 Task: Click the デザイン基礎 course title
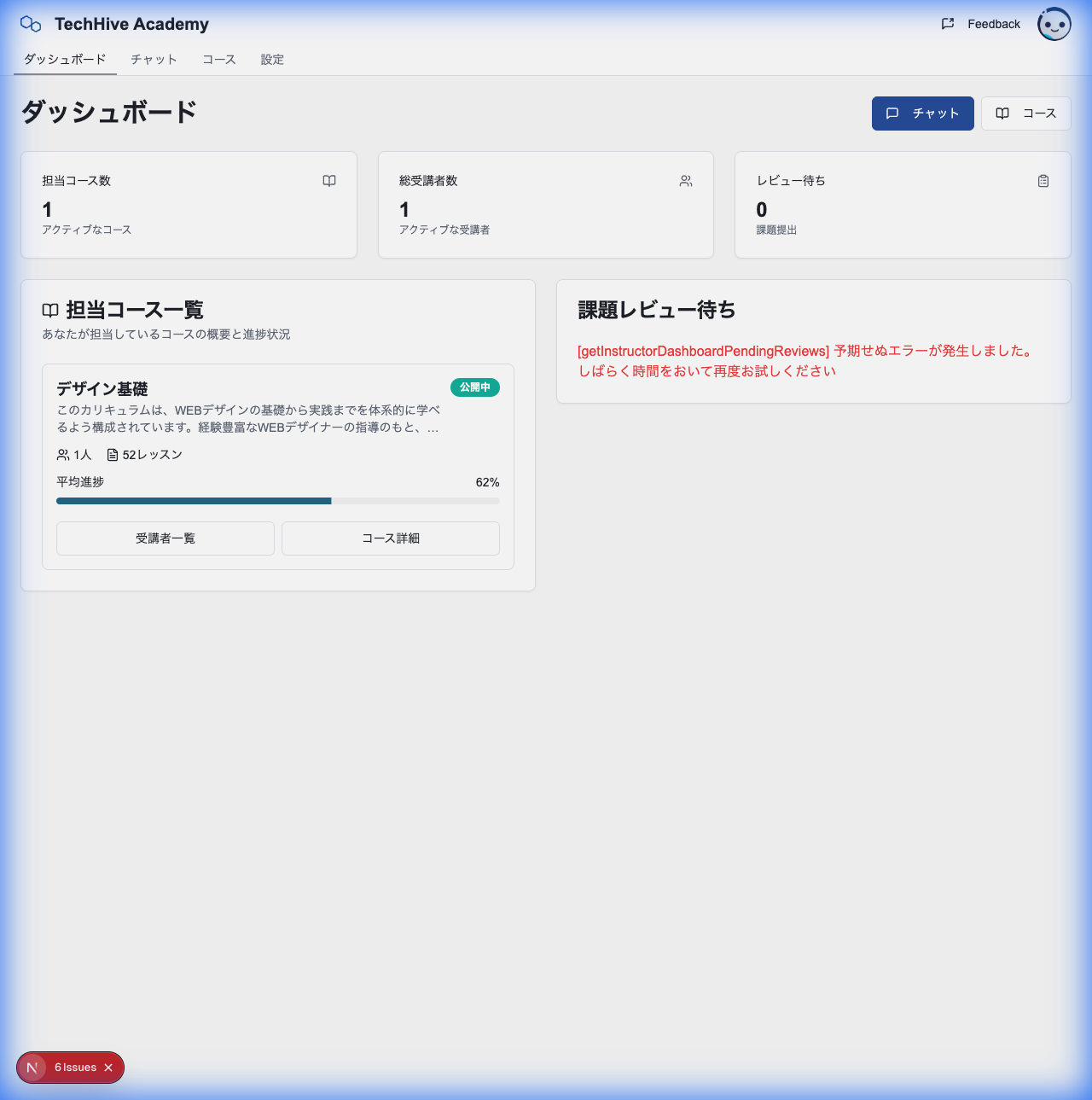102,389
